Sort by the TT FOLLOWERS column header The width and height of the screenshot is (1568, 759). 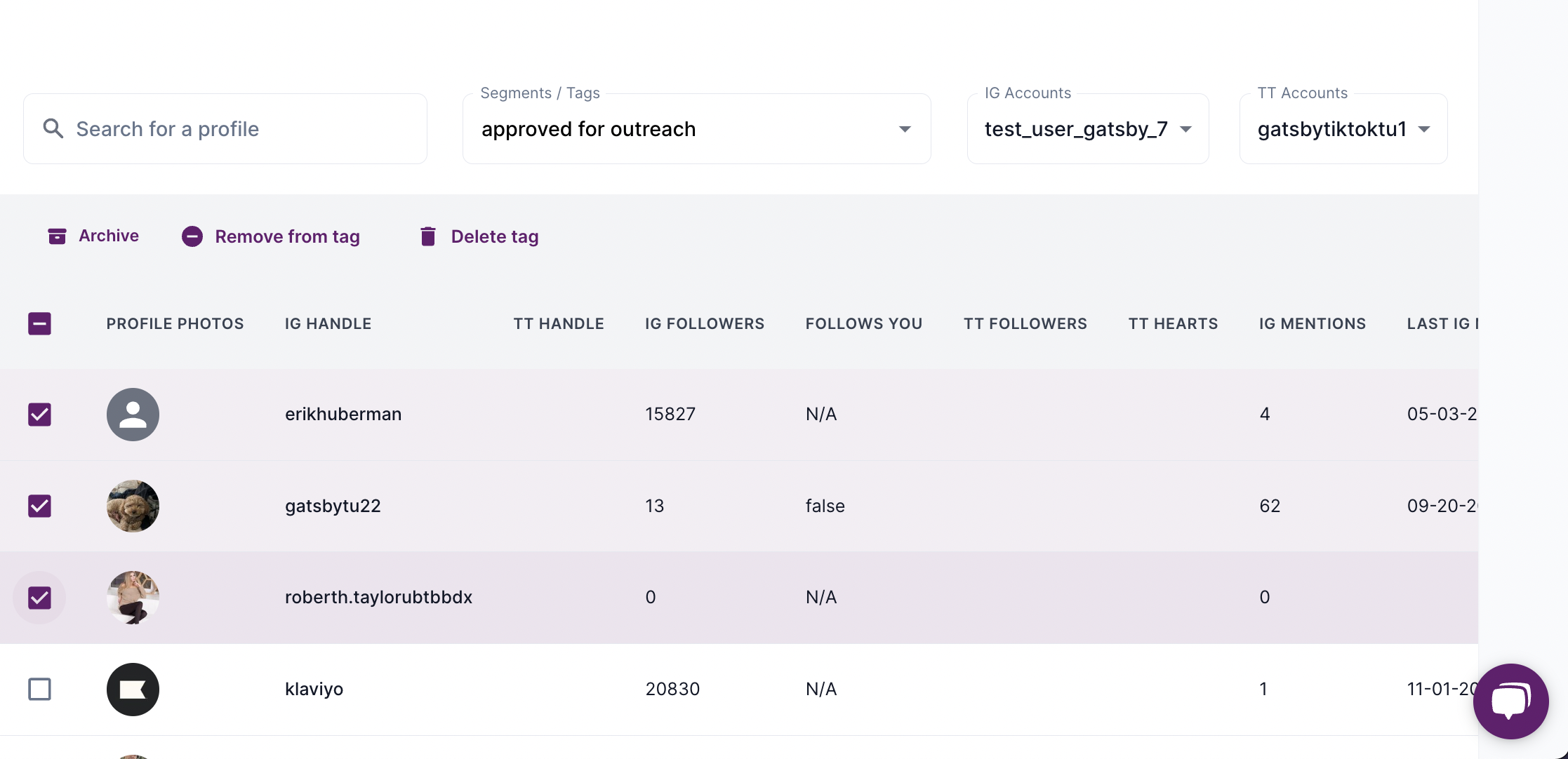point(1025,323)
